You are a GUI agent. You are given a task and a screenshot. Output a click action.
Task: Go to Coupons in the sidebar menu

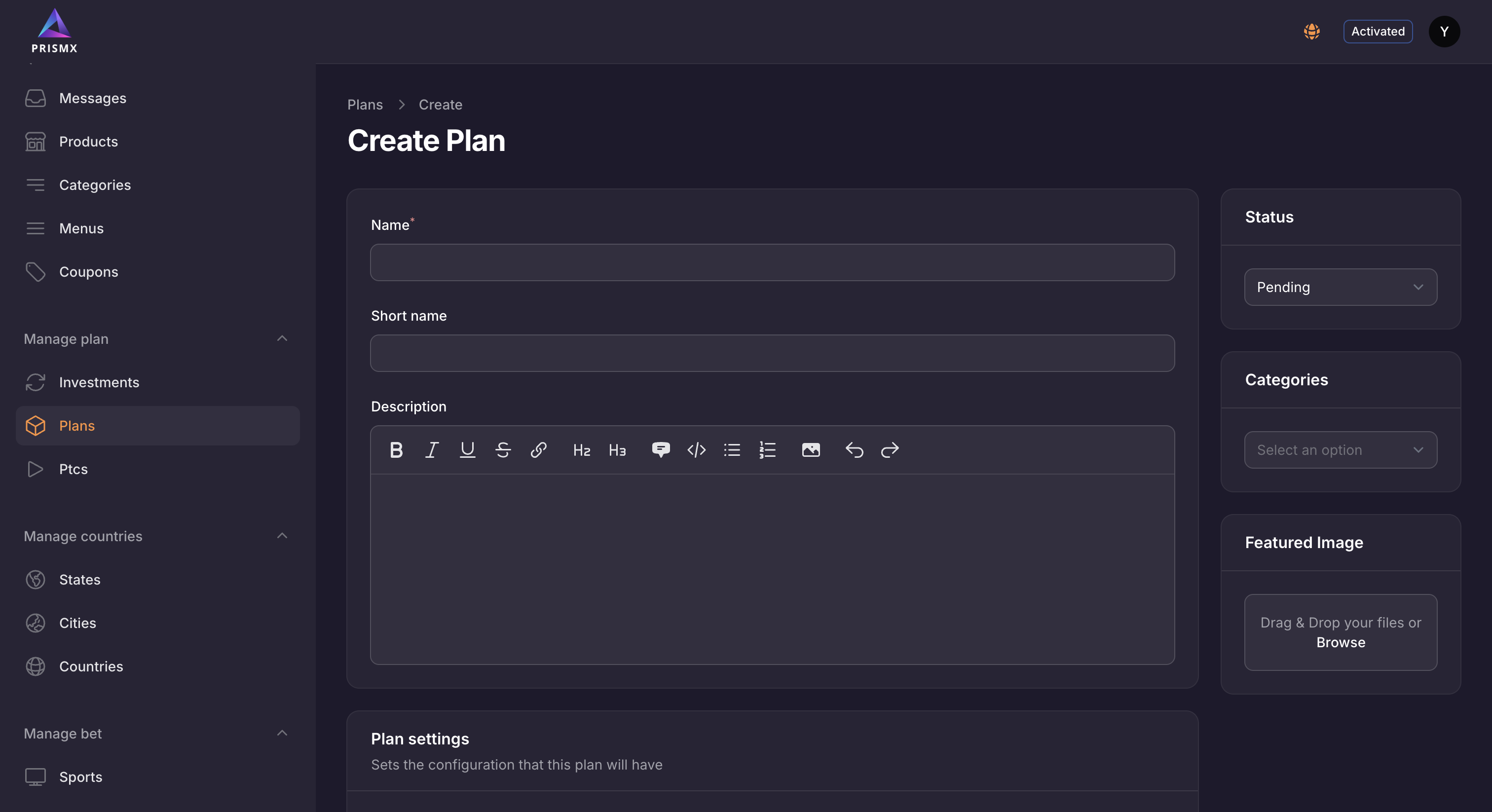point(88,272)
